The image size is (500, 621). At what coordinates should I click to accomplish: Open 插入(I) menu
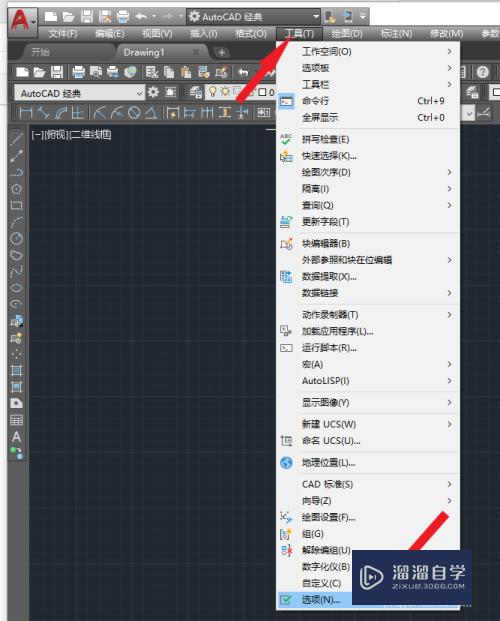point(204,34)
